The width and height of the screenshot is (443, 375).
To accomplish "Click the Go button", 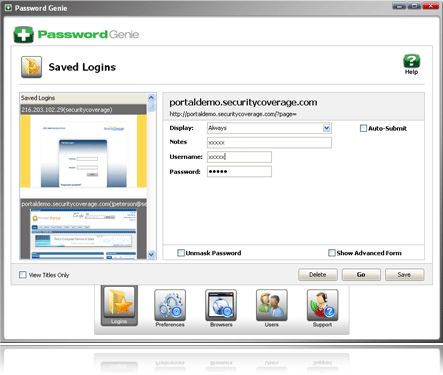I will [361, 275].
